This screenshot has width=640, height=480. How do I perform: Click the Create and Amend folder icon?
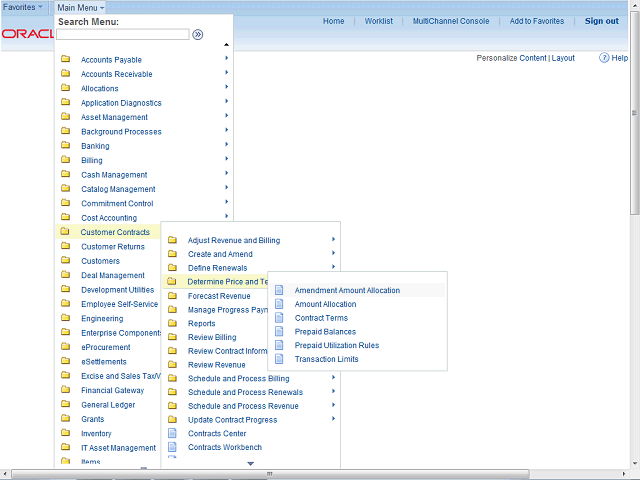click(173, 254)
